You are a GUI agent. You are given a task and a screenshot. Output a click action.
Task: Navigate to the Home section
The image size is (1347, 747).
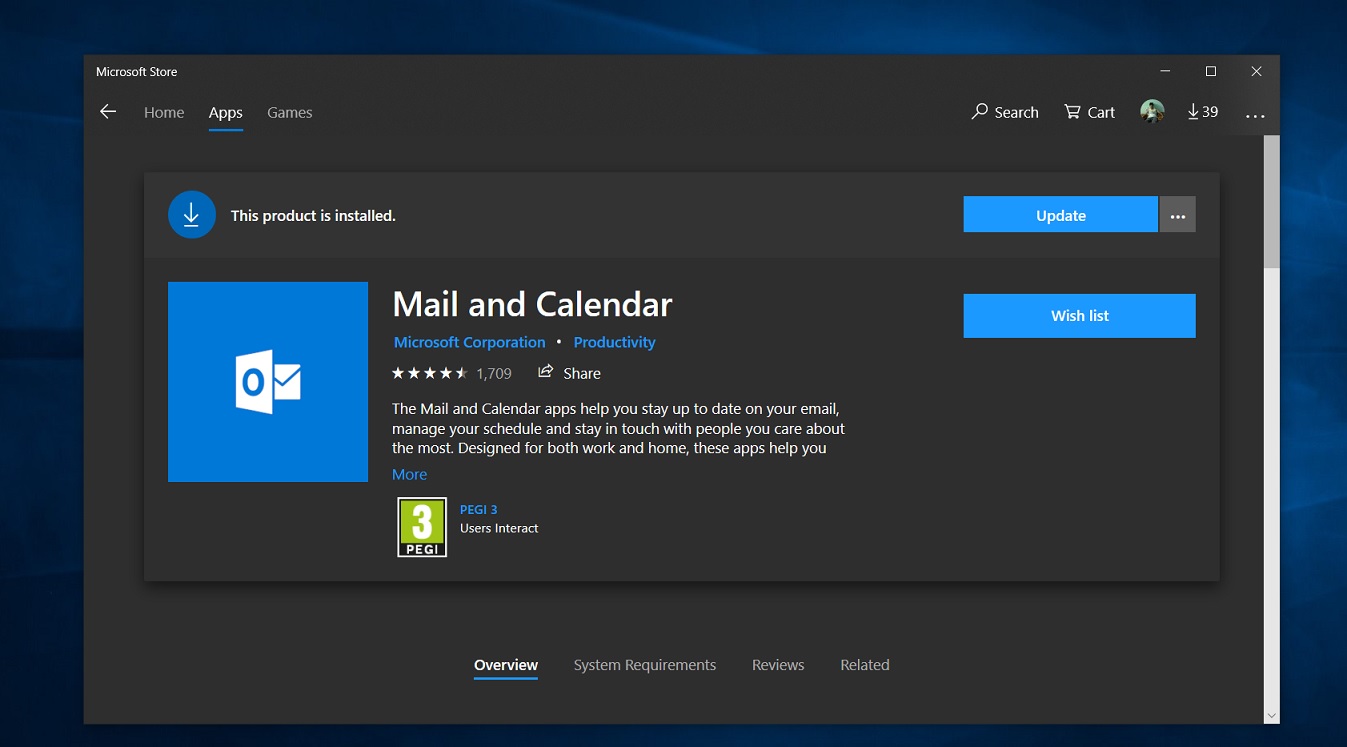(x=163, y=112)
